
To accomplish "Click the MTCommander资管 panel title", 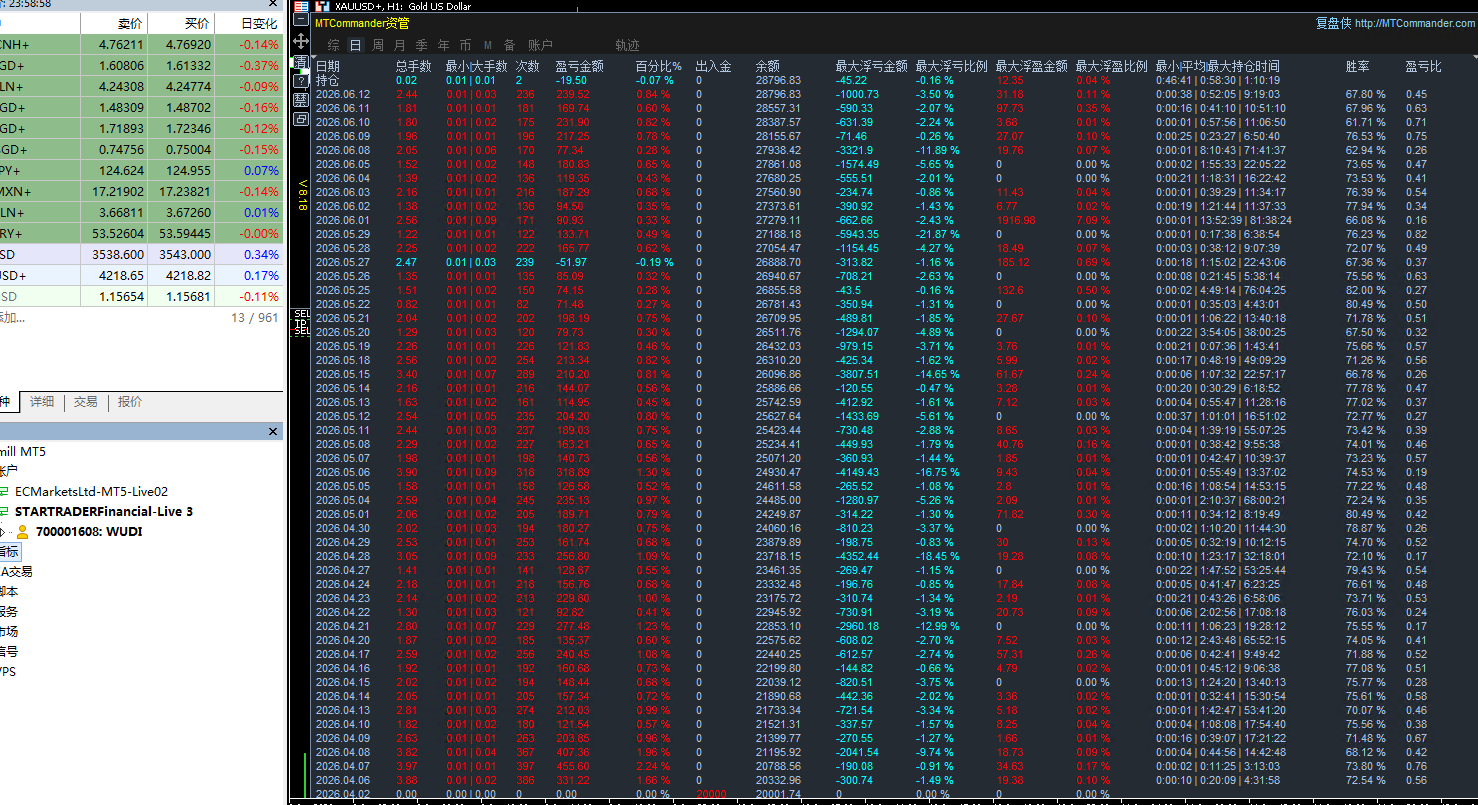I will [x=362, y=23].
